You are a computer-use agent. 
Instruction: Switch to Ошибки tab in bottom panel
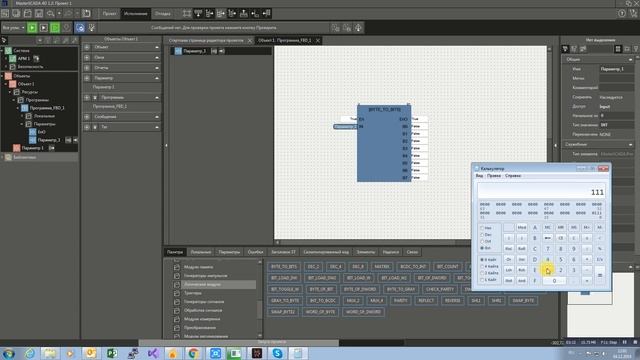256,252
